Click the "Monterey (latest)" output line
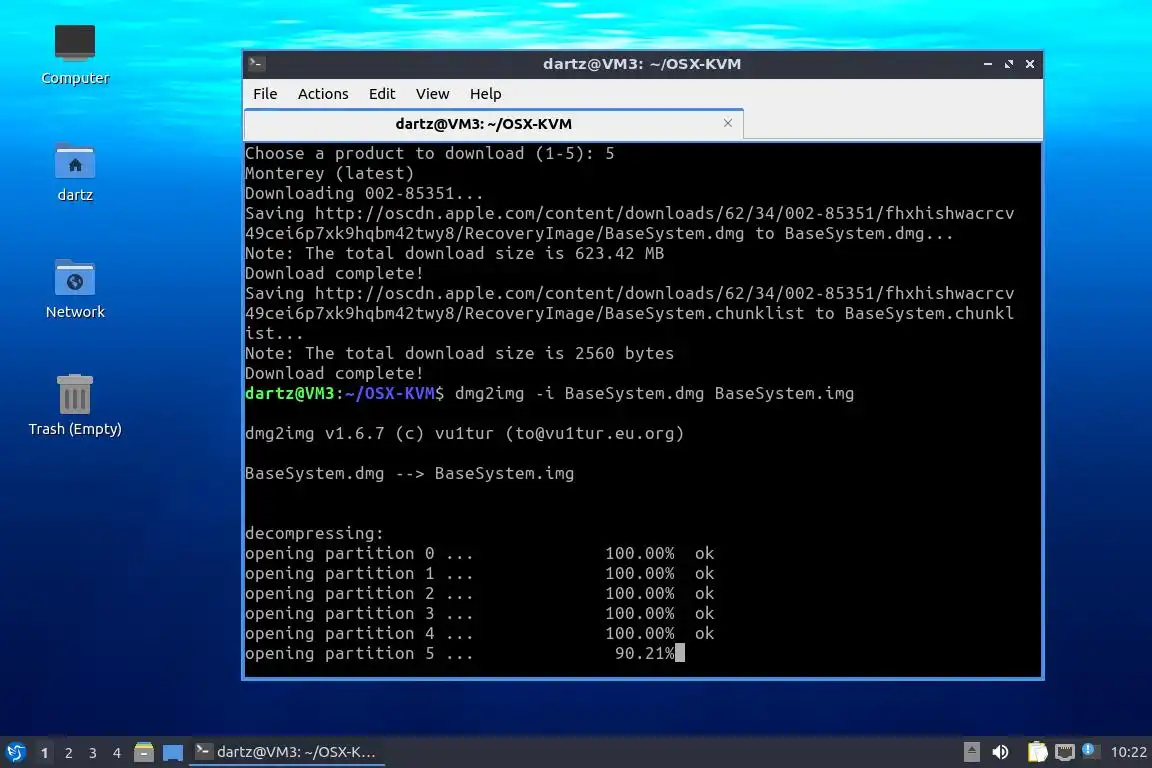1152x768 pixels. pyautogui.click(x=329, y=173)
